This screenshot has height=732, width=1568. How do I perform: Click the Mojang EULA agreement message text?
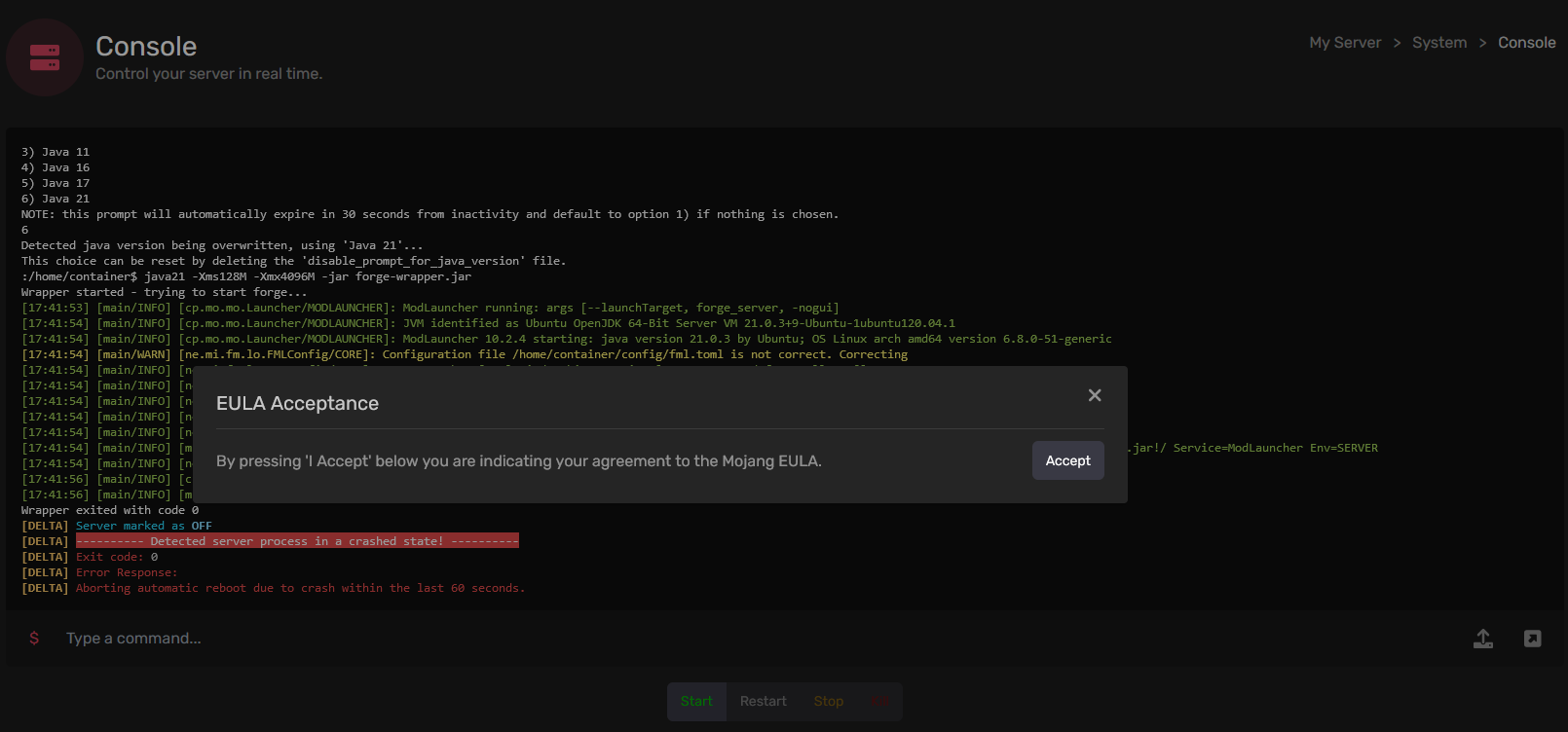click(x=518, y=461)
